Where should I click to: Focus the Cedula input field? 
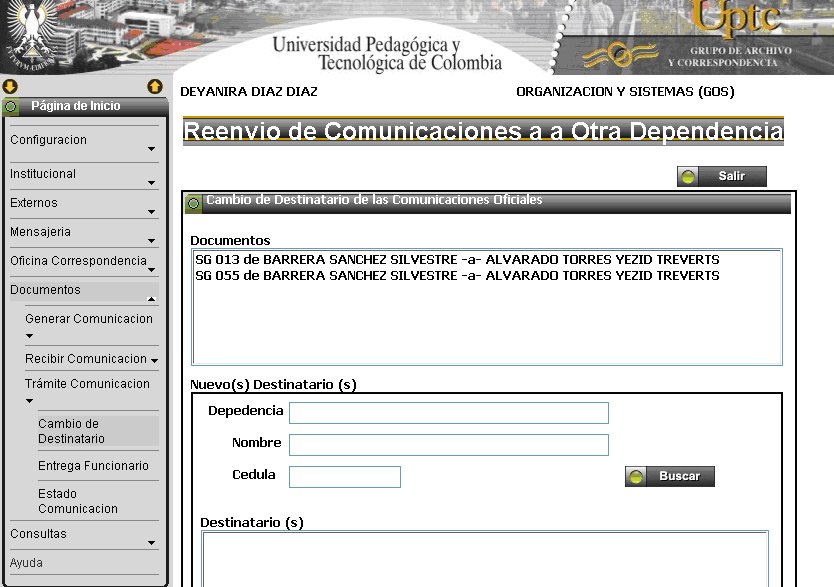(x=345, y=477)
